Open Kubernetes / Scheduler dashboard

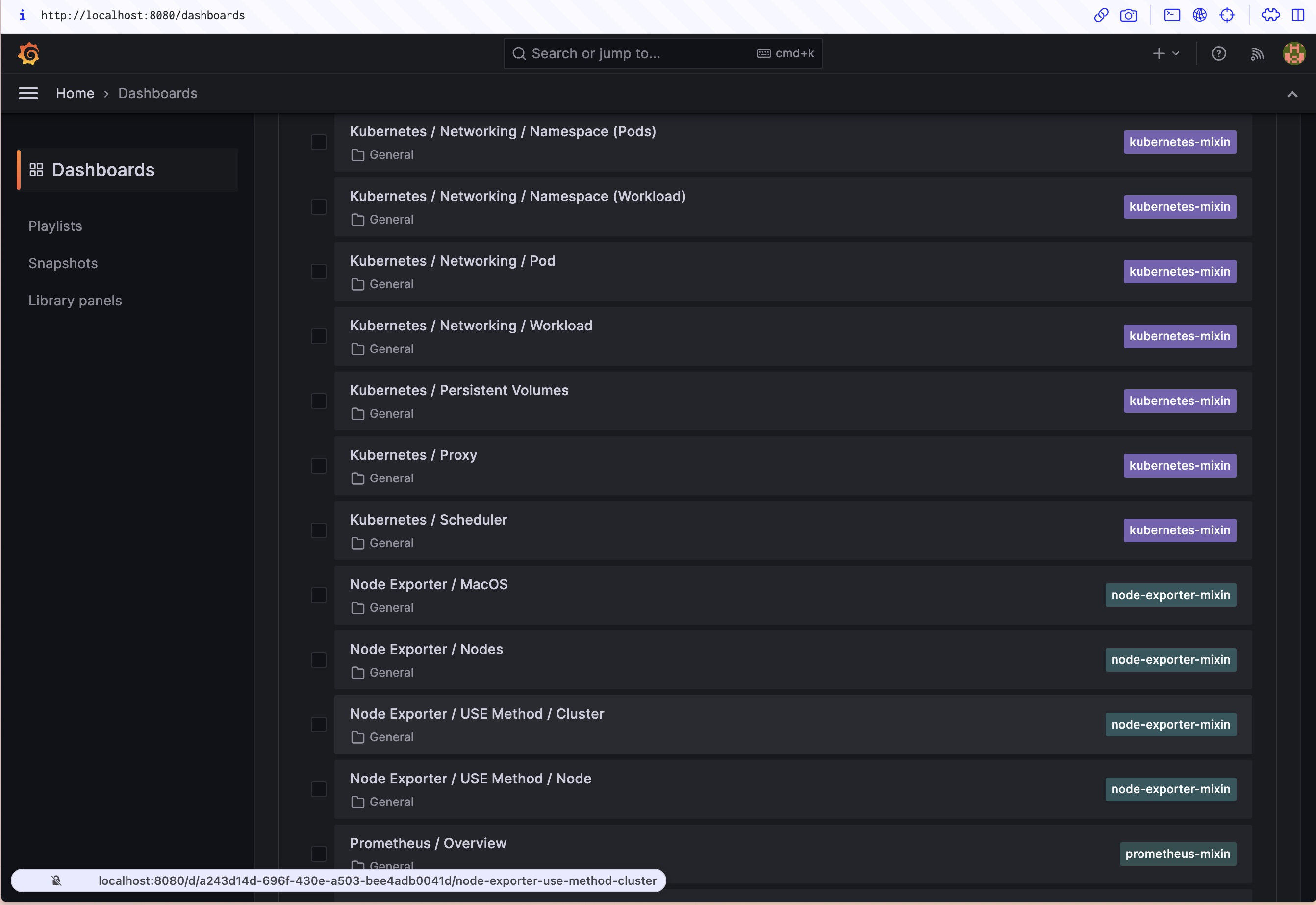(x=428, y=519)
